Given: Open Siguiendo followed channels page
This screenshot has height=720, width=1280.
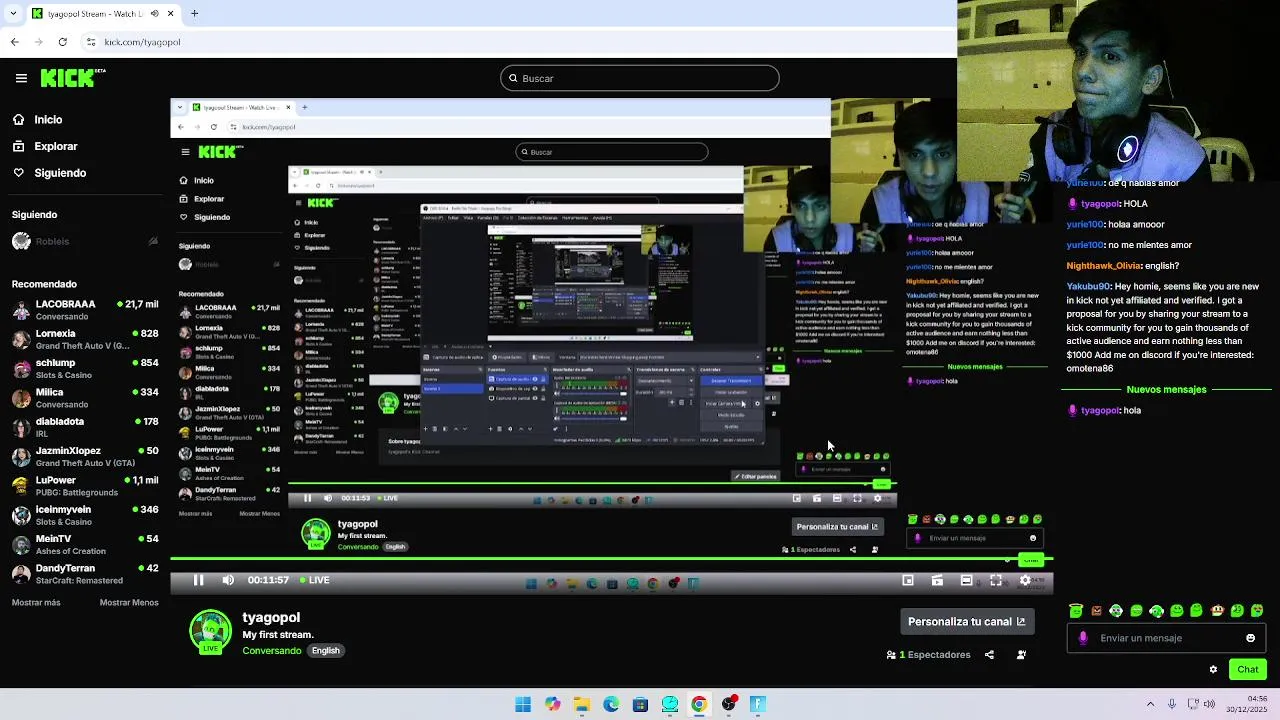Looking at the screenshot, I should point(49,173).
